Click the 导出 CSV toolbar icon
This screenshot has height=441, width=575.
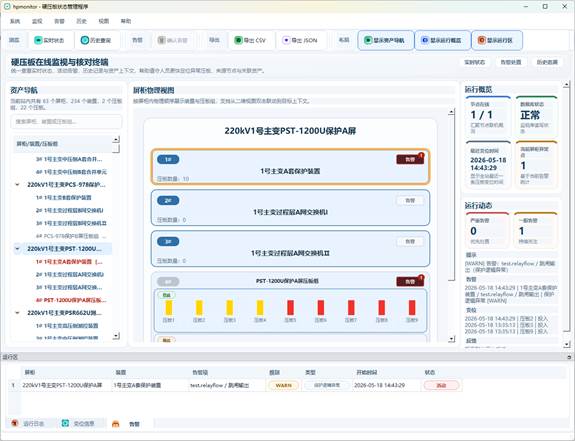(x=238, y=40)
